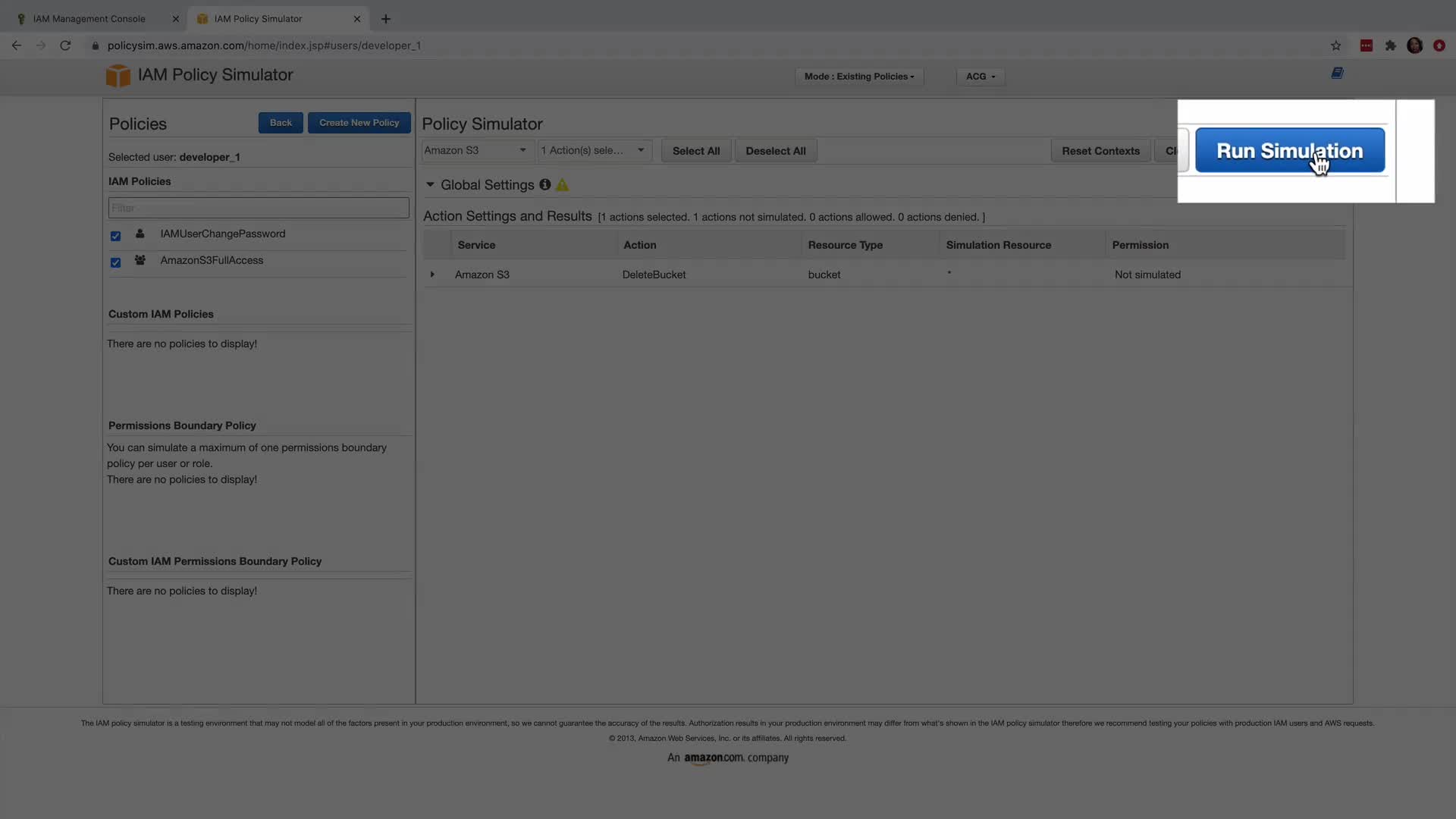This screenshot has height=819, width=1456.
Task: Click the Global Settings warning triangle icon
Action: pyautogui.click(x=562, y=185)
